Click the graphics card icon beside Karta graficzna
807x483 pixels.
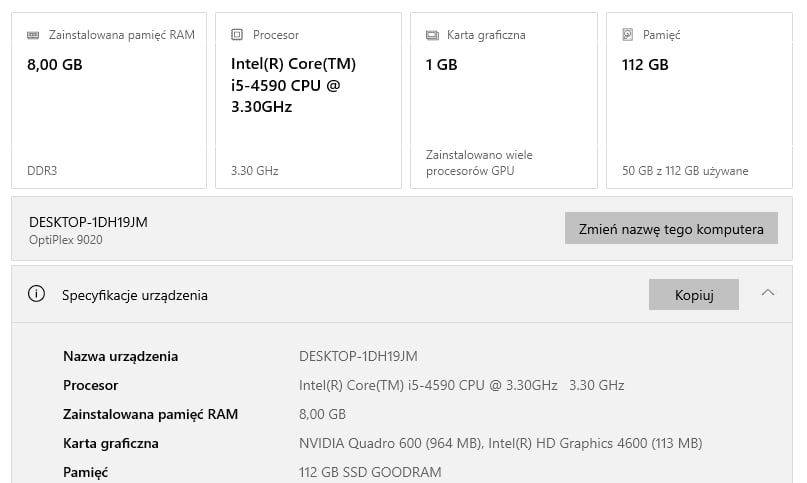[432, 35]
